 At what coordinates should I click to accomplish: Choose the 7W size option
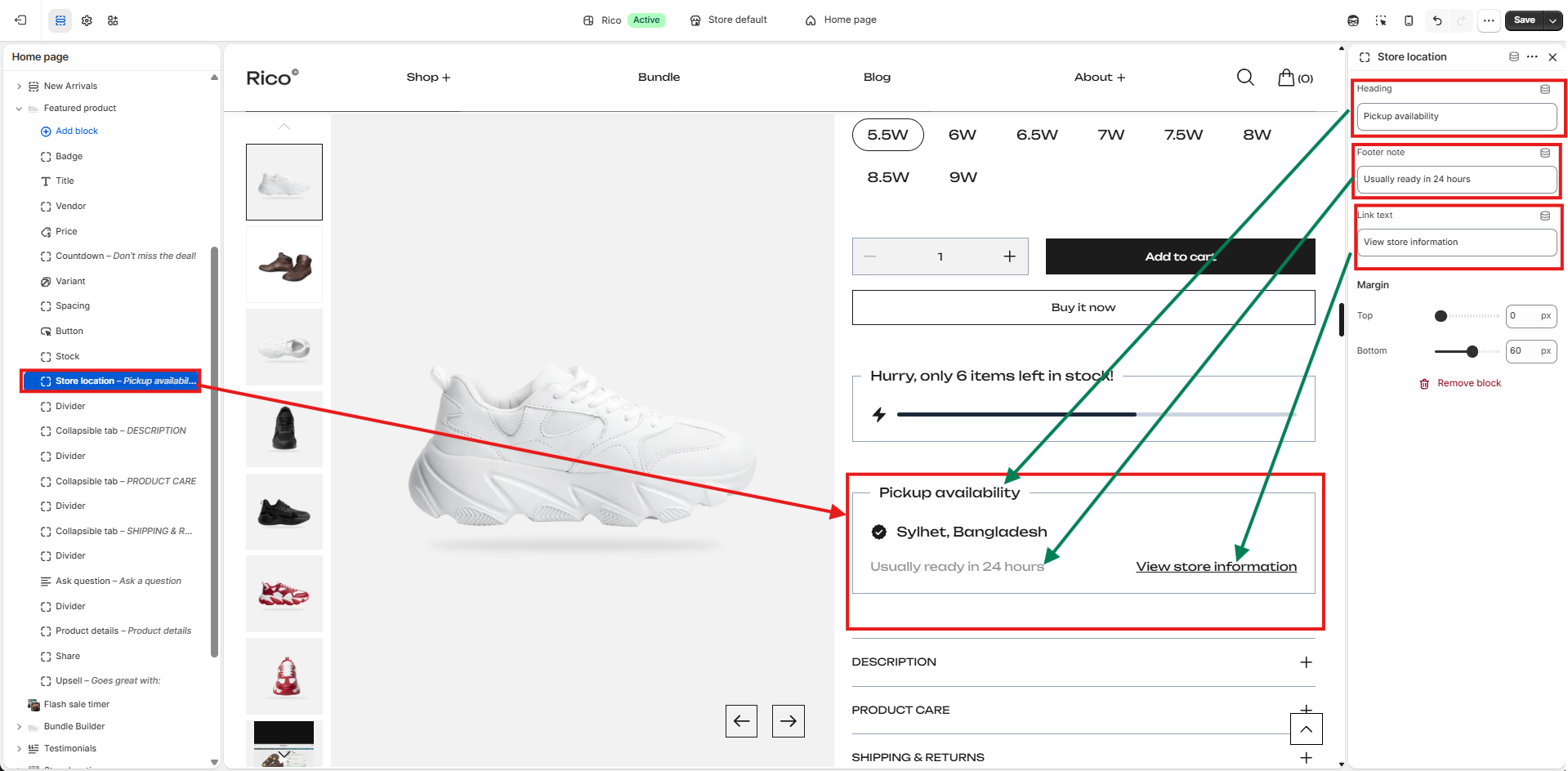pyautogui.click(x=1111, y=135)
